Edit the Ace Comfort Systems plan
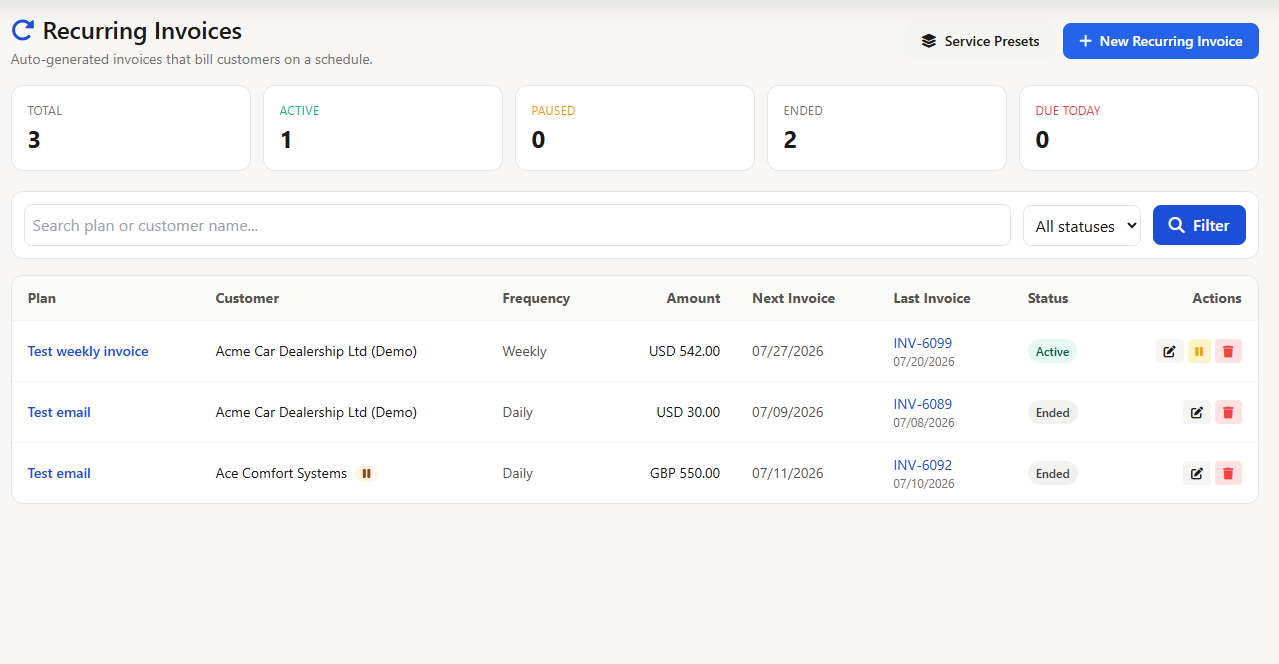Image resolution: width=1279 pixels, height=664 pixels. 1197,473
